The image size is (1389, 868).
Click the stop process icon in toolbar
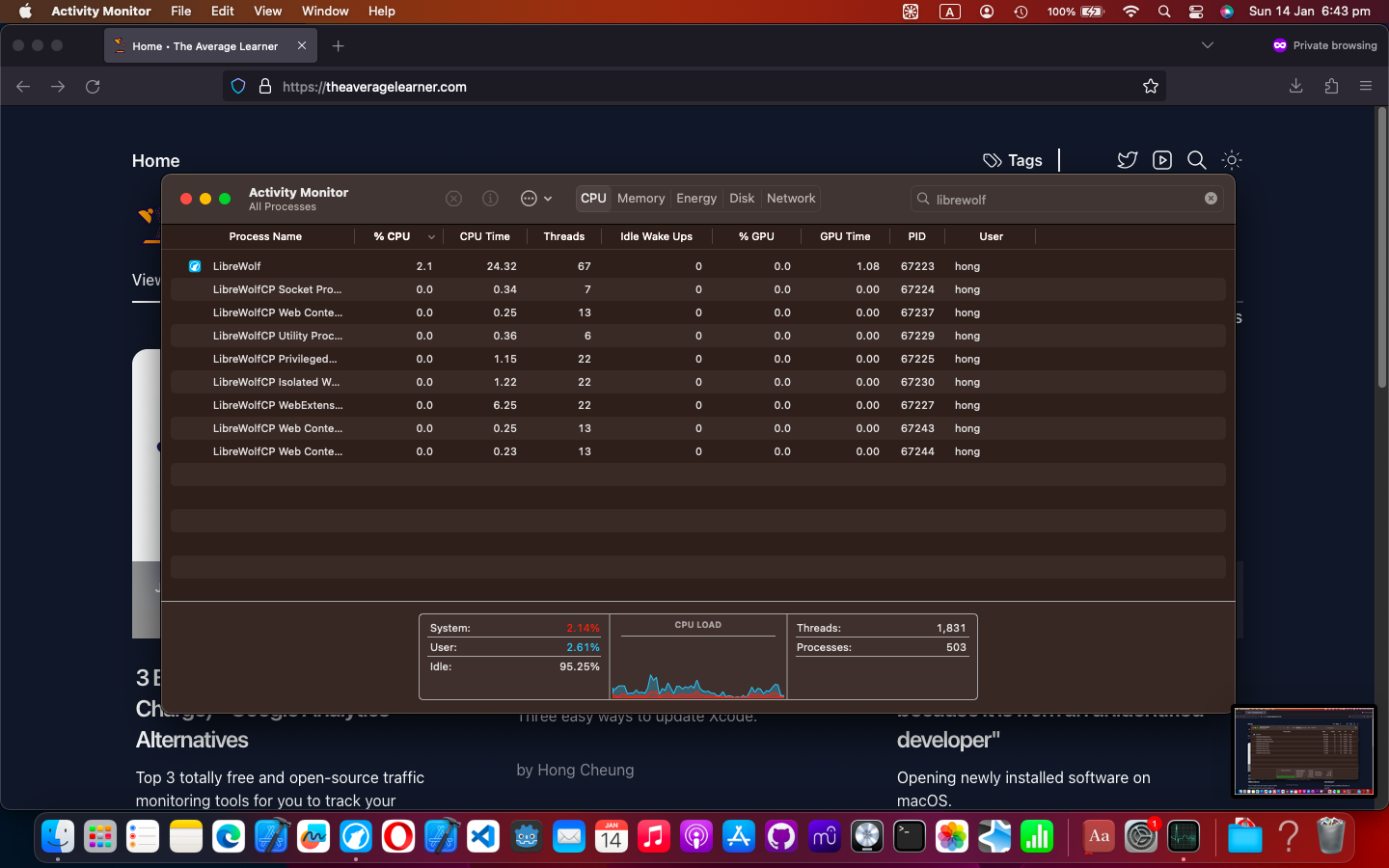453,199
